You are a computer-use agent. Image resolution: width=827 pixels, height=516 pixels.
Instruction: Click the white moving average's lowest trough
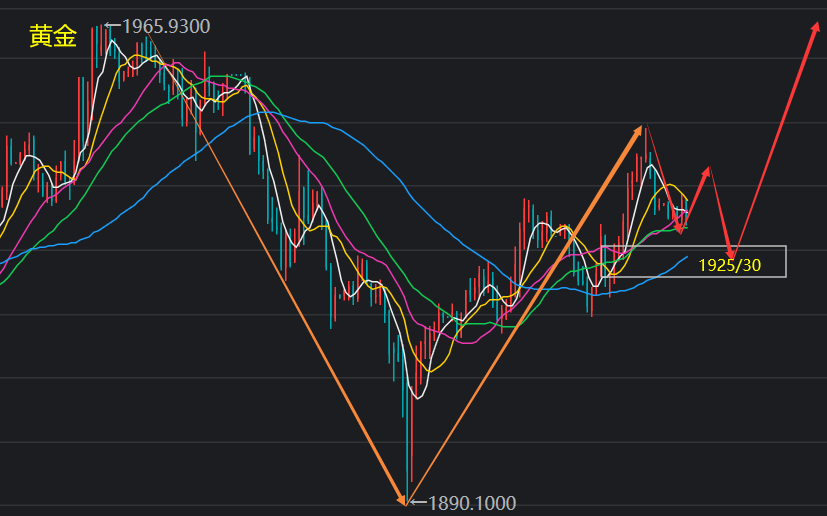(x=416, y=397)
